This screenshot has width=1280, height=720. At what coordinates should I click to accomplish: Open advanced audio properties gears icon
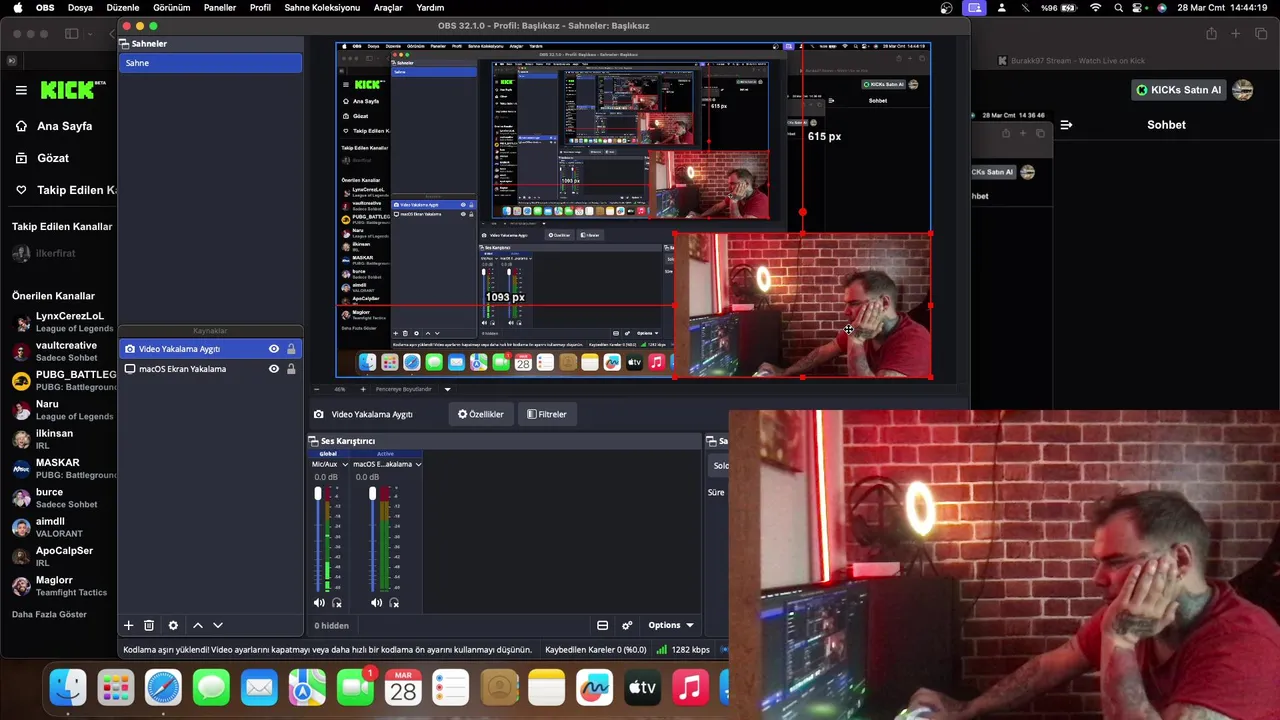(x=627, y=625)
